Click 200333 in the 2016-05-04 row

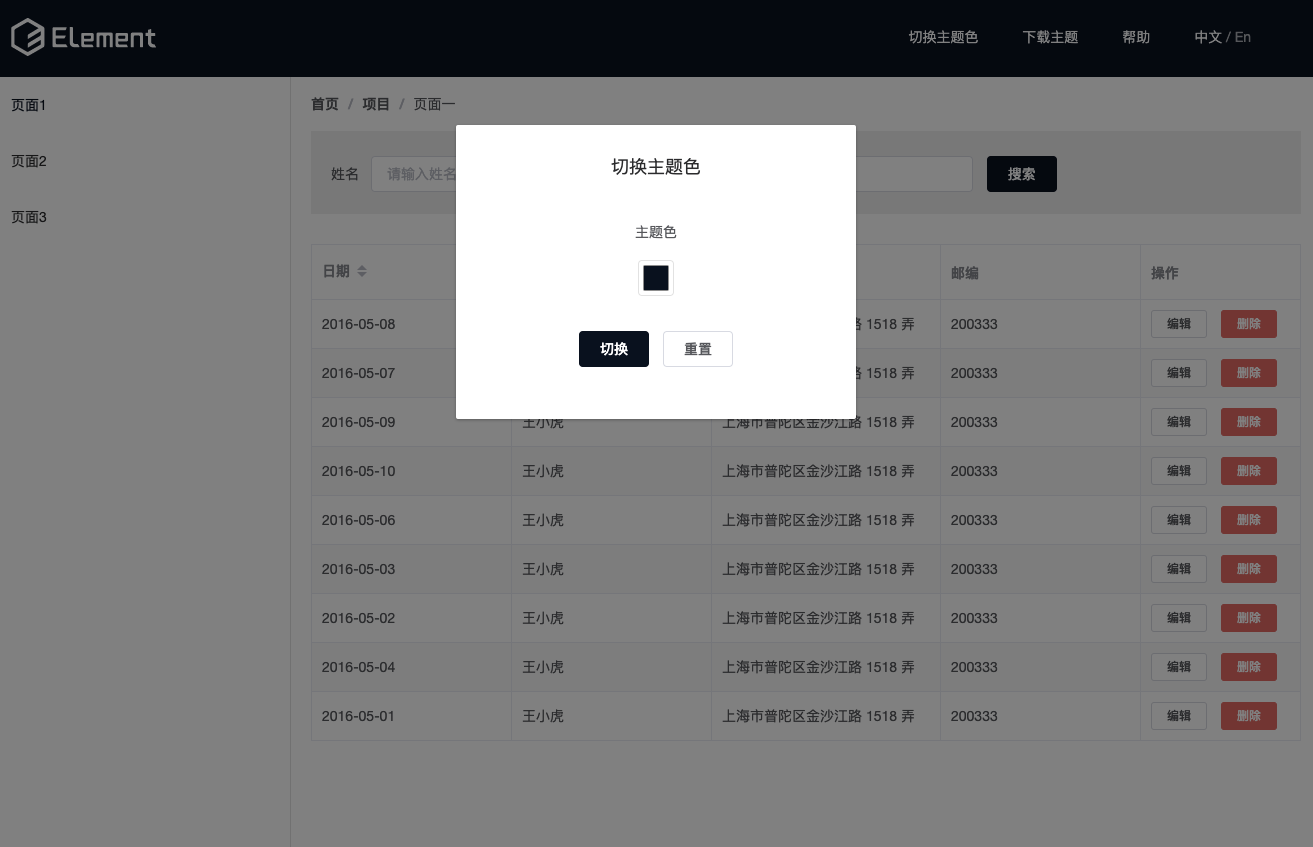(x=974, y=667)
